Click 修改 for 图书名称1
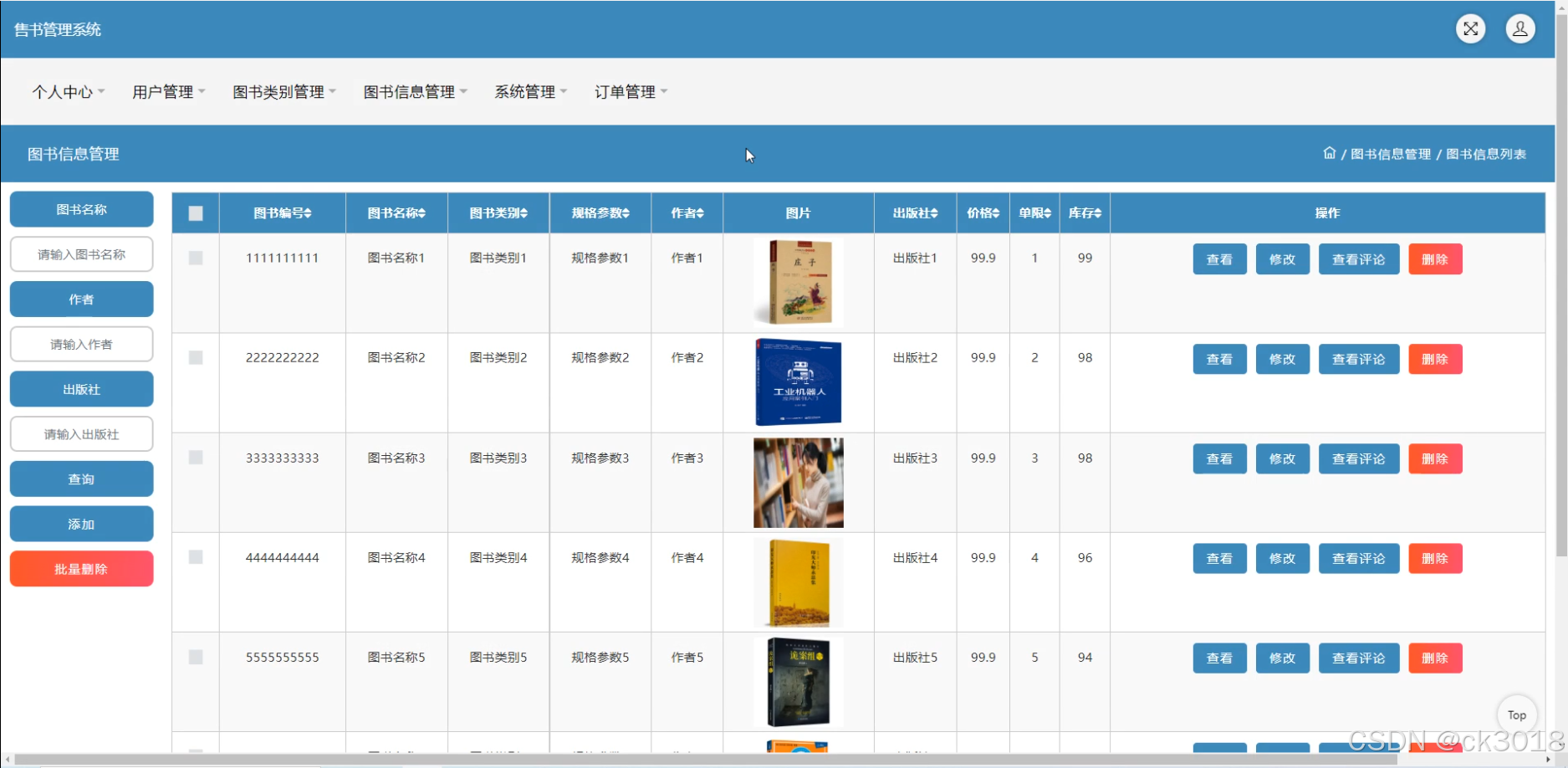The width and height of the screenshot is (1568, 768). [x=1282, y=259]
